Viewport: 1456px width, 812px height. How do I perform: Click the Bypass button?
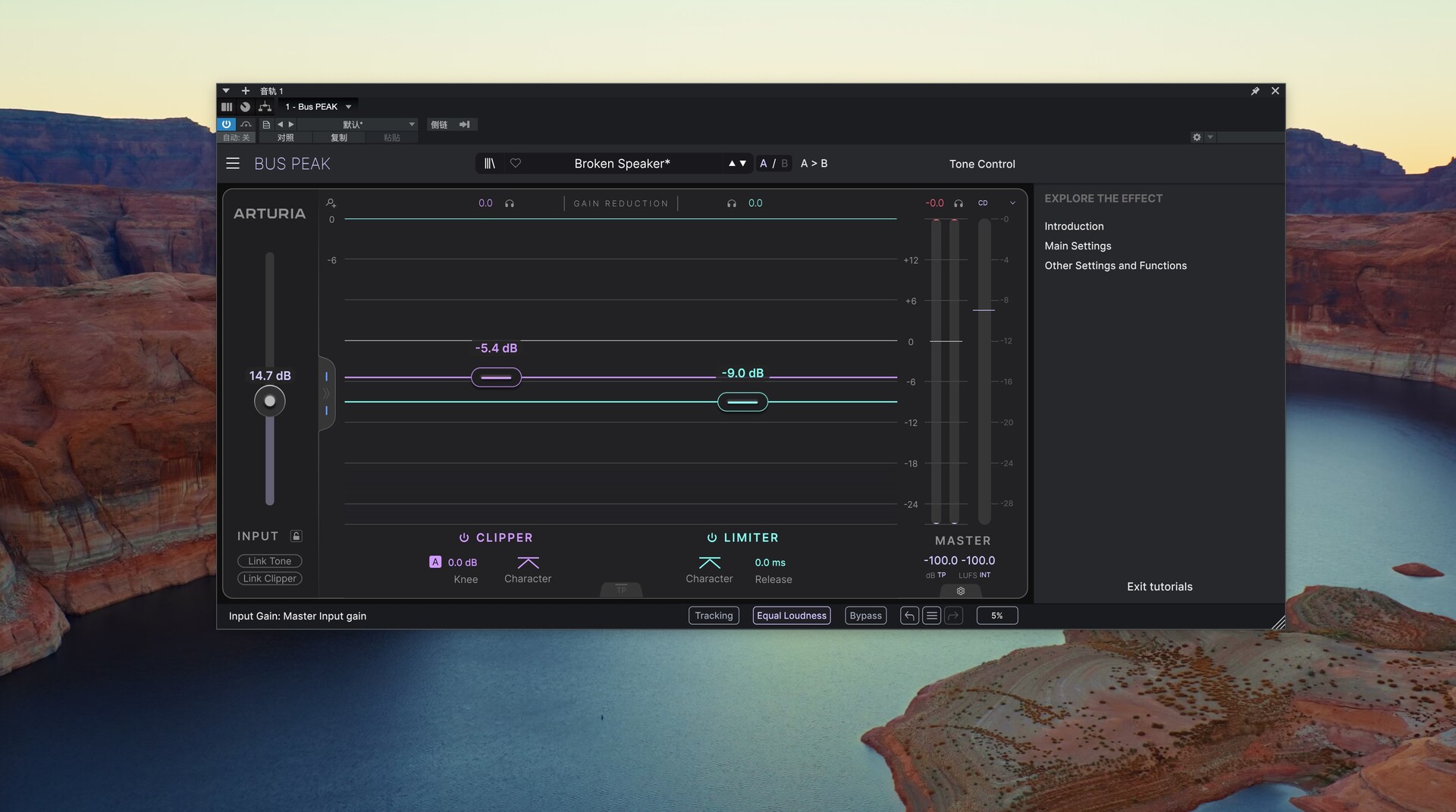click(865, 616)
